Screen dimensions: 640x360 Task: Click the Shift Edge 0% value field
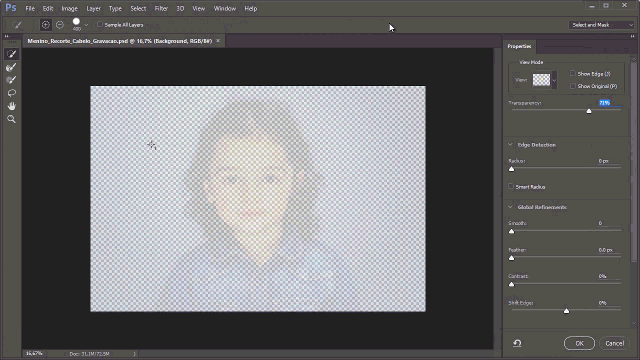click(609, 303)
